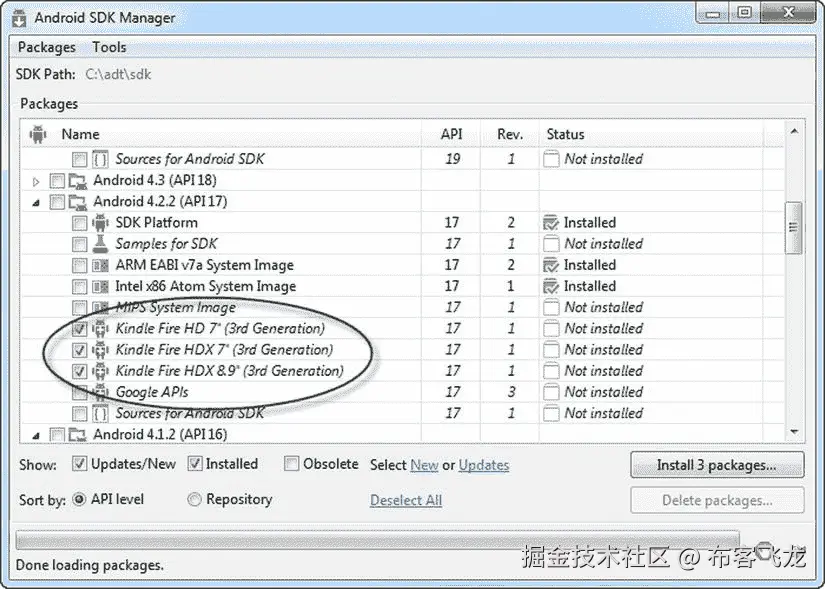Click the Android 4.3 (API 18) folder icon

pyautogui.click(x=78, y=181)
